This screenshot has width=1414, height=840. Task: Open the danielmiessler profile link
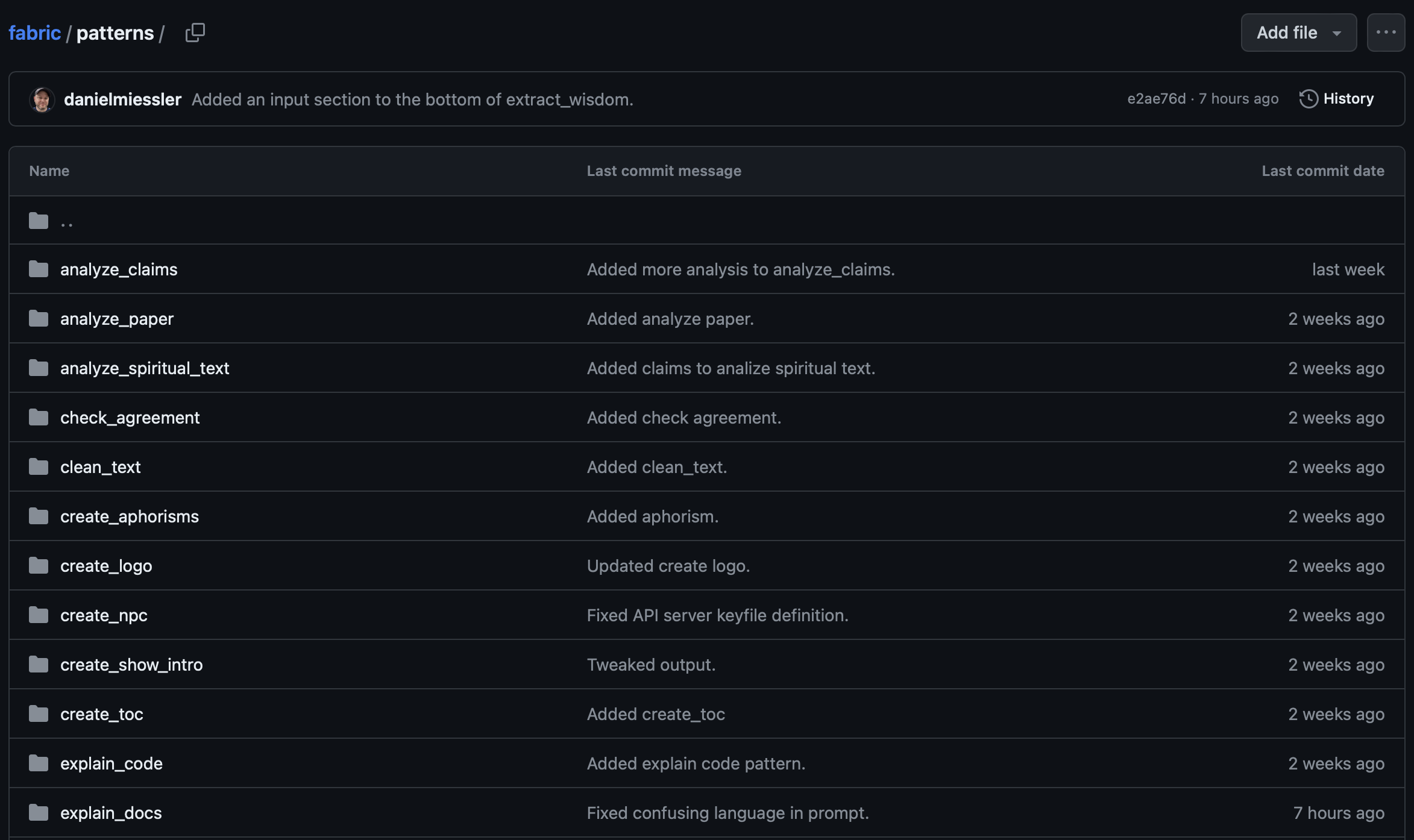(122, 99)
